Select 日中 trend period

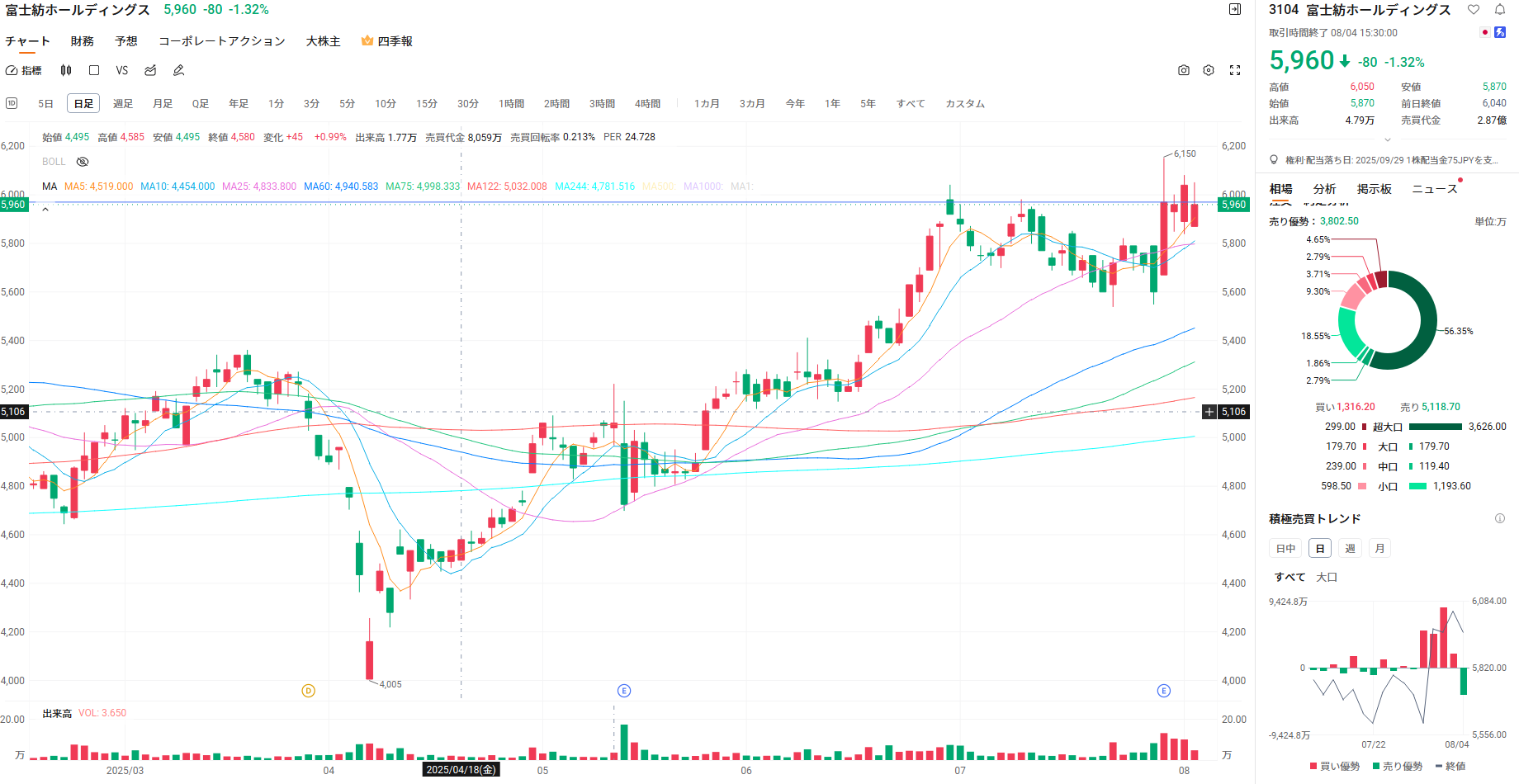[x=1285, y=548]
